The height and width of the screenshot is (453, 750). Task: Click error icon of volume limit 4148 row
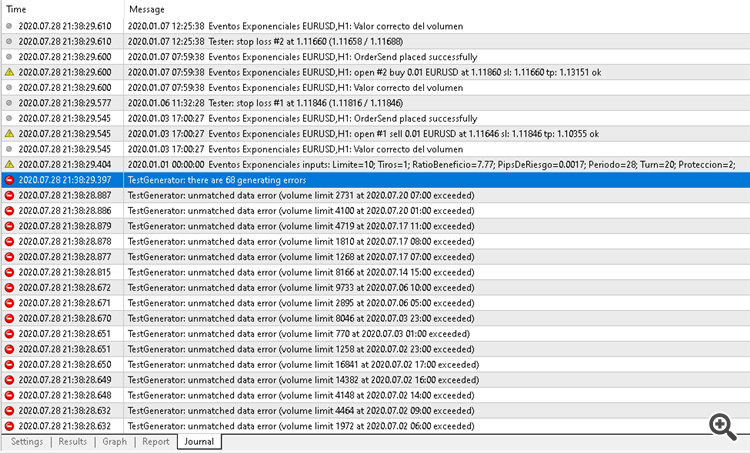coord(9,395)
